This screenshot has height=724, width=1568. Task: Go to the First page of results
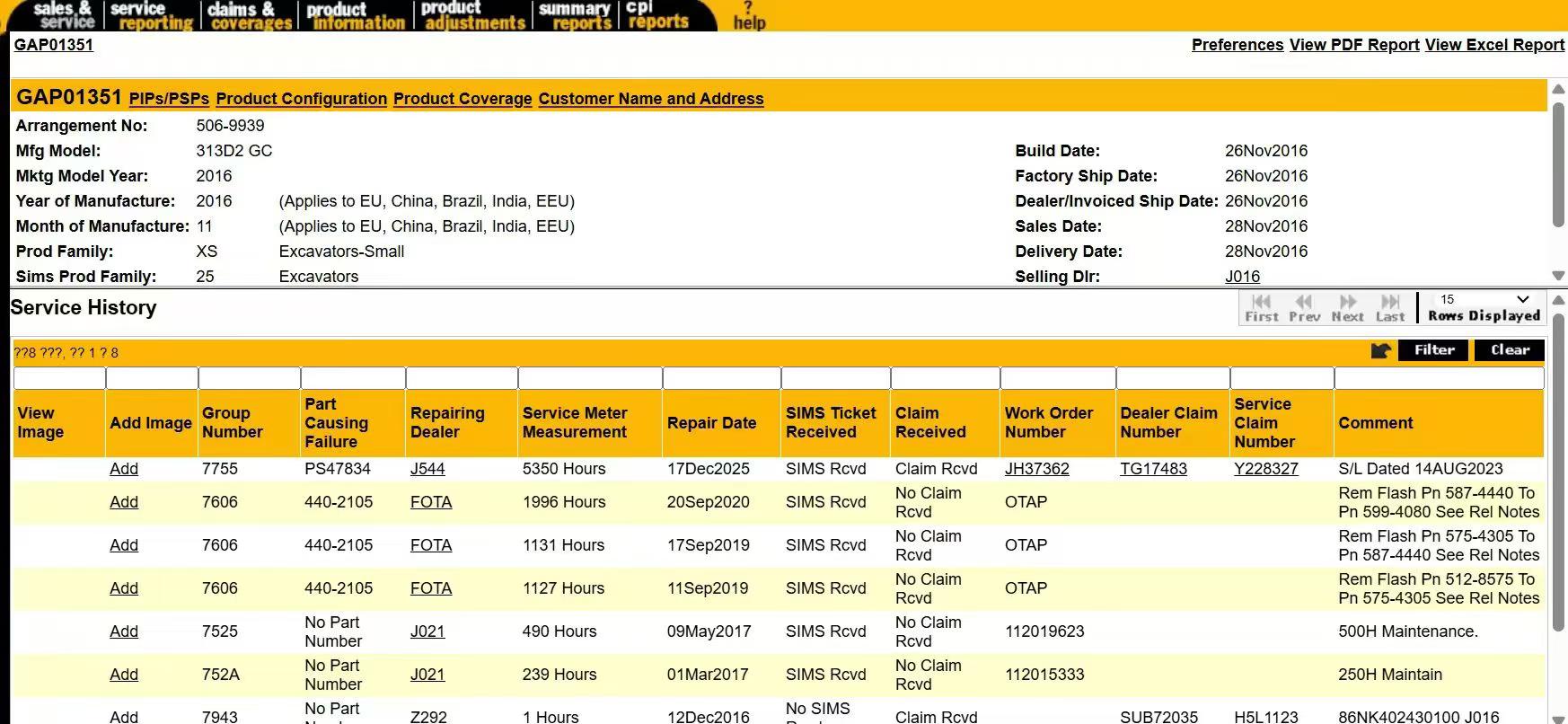pyautogui.click(x=1261, y=307)
